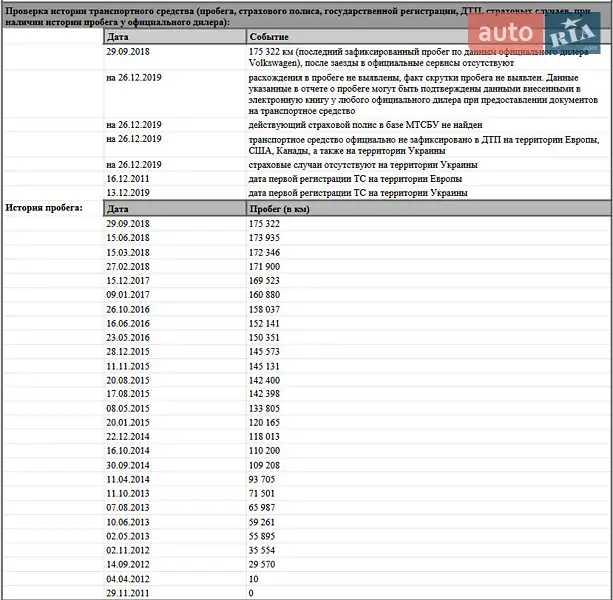Viewport: 613px width, 600px height.
Task: Click the 29.11.2011 zero mileage row date
Action: (128, 593)
